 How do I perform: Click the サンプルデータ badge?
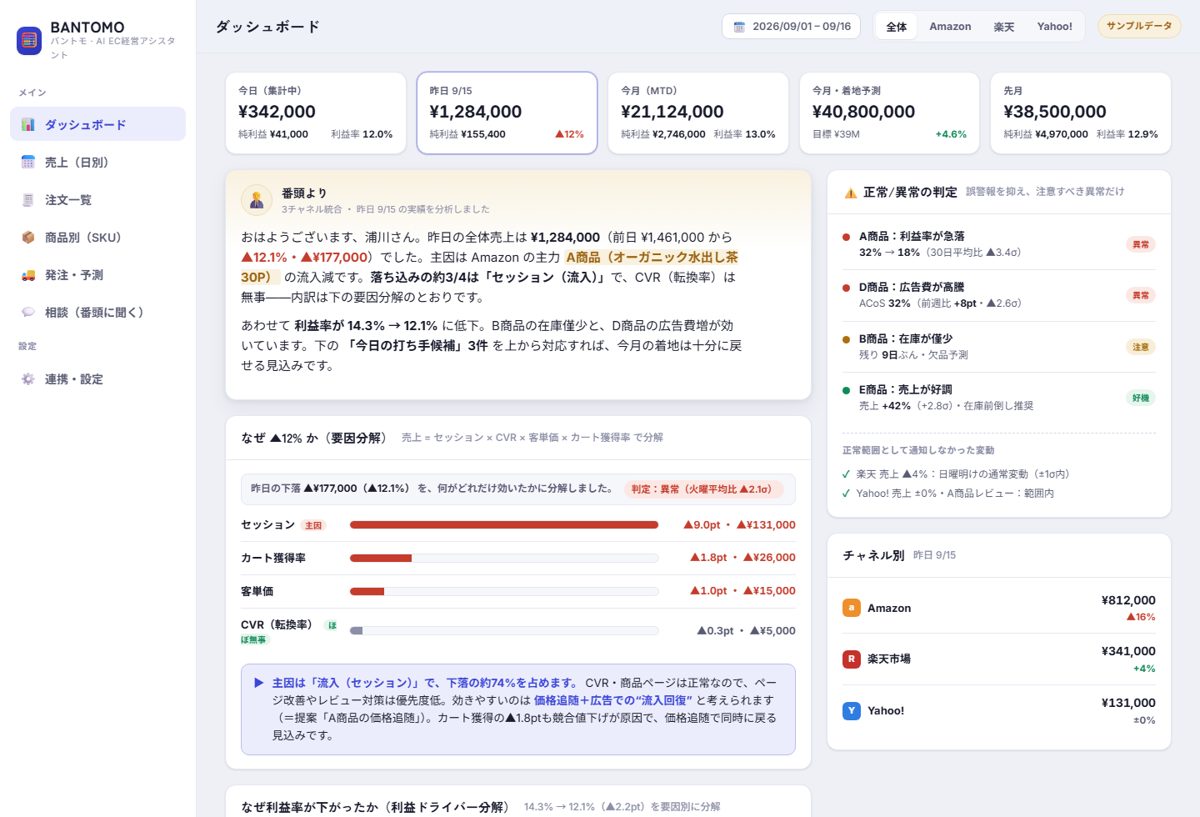(x=1139, y=27)
